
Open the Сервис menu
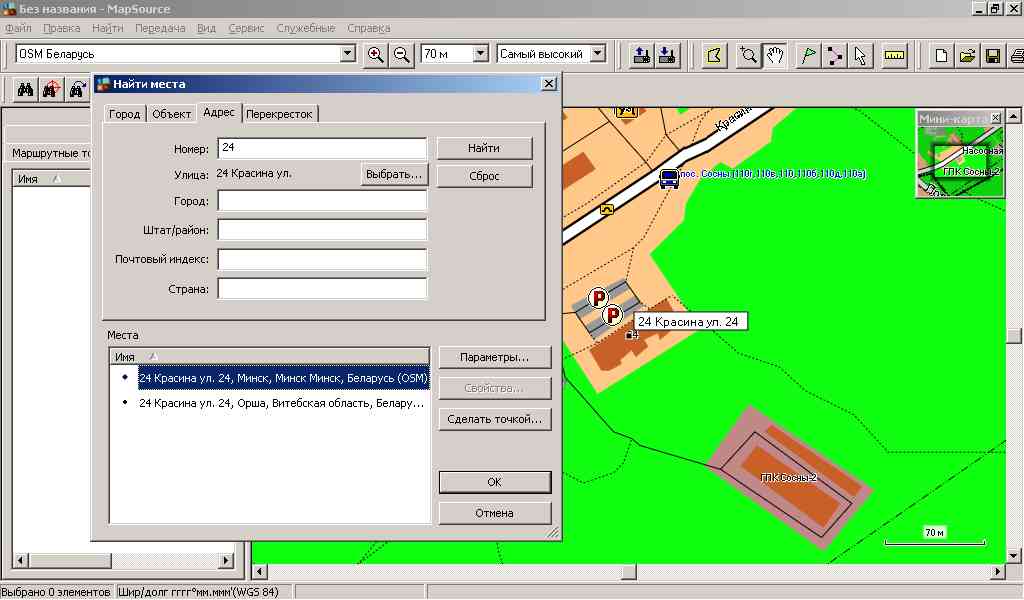coord(246,28)
